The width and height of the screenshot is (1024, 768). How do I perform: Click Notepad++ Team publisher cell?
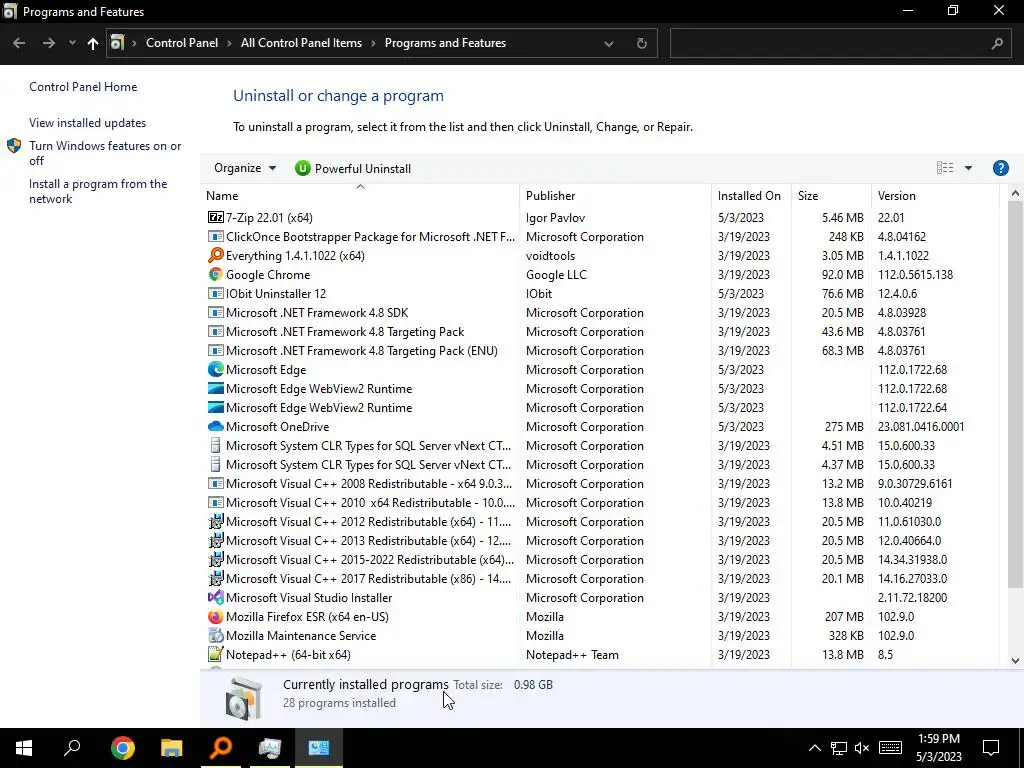coord(572,654)
